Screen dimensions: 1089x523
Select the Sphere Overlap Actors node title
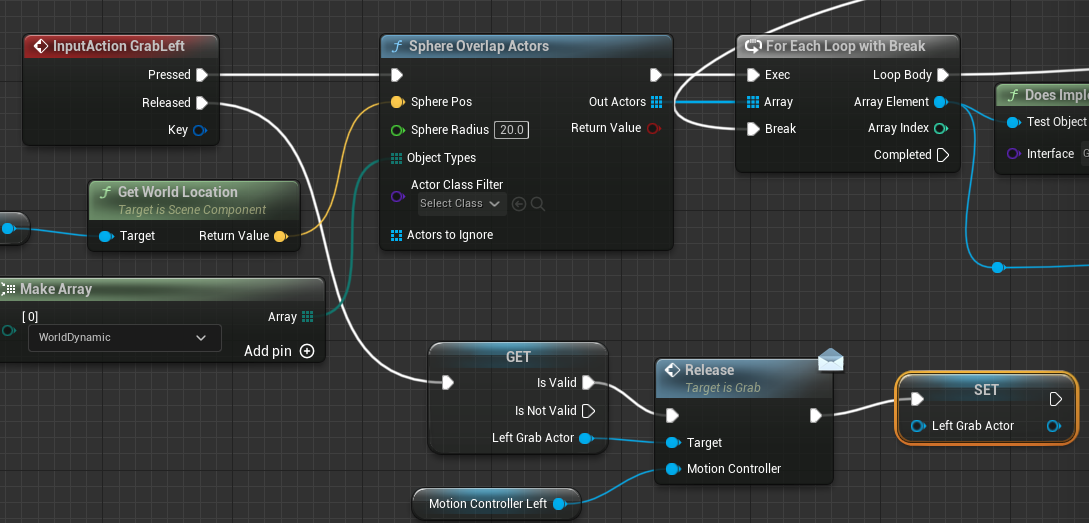click(x=479, y=47)
